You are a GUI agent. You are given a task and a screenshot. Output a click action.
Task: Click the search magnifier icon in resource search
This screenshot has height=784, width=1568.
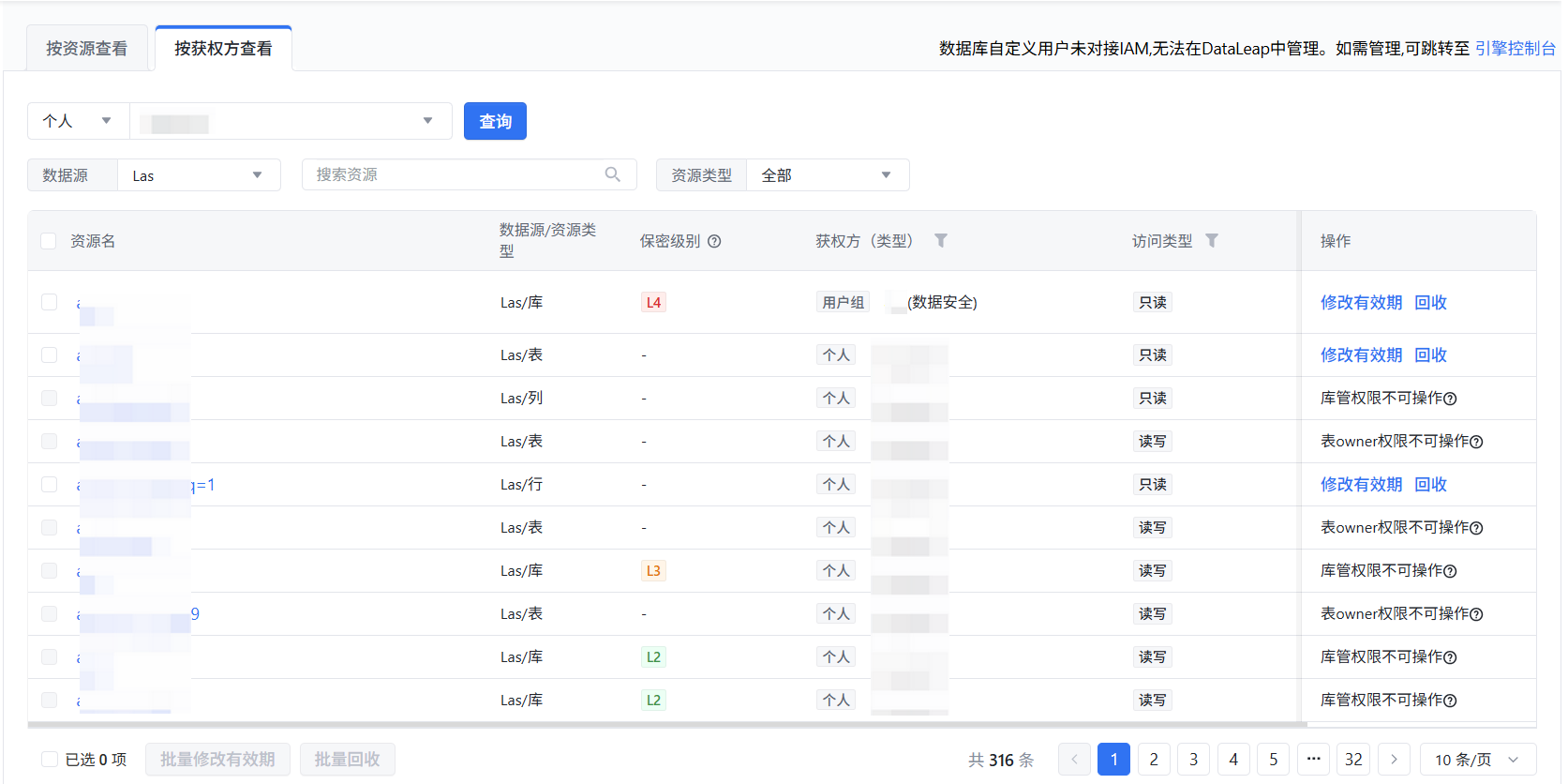tap(612, 174)
